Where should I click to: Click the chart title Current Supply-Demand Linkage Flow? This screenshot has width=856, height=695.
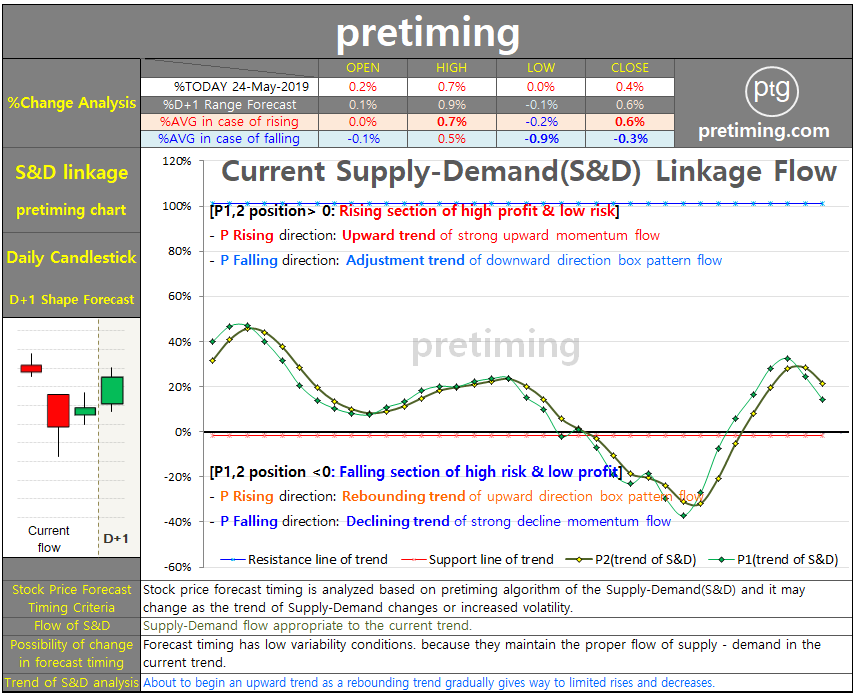(x=528, y=171)
